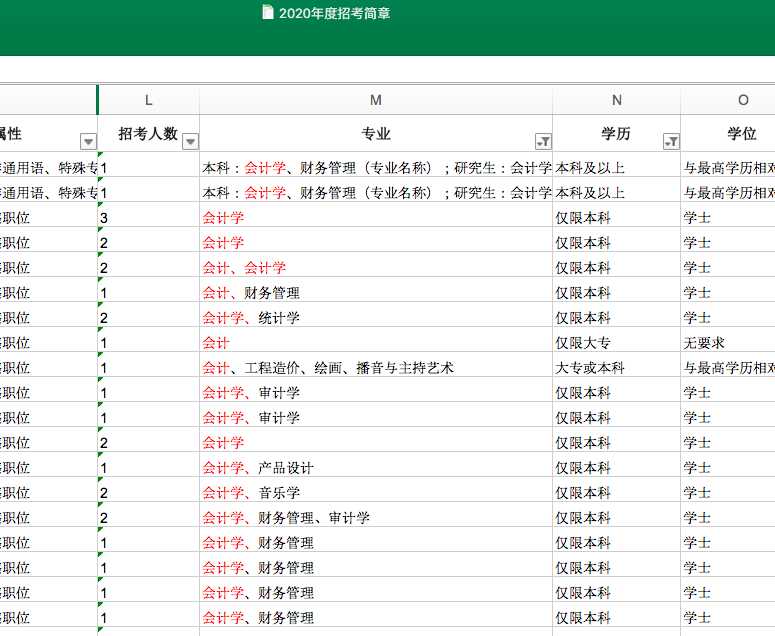This screenshot has width=775, height=636.
Task: Select column N header
Action: pyautogui.click(x=616, y=100)
